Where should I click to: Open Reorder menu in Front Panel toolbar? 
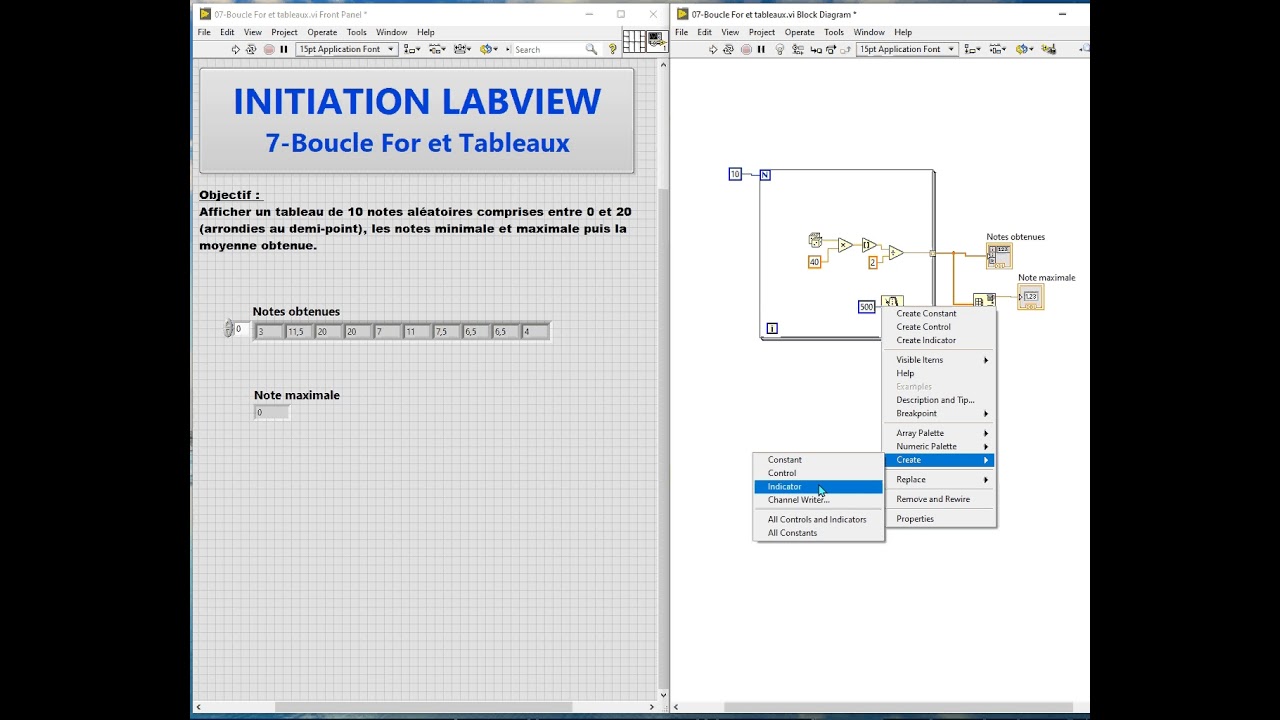click(x=488, y=49)
